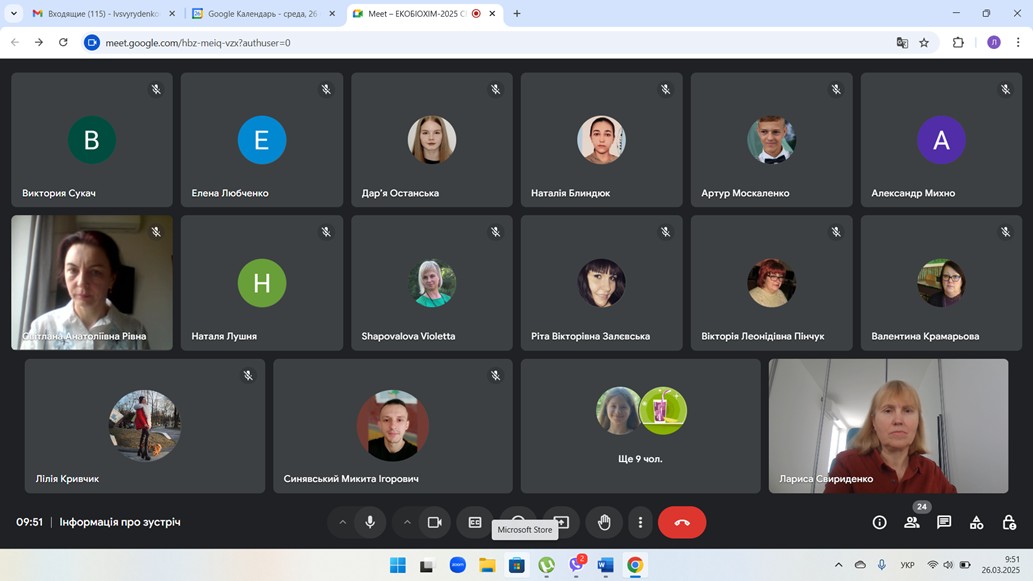
Task: Open the chat panel icon
Action: 944,522
